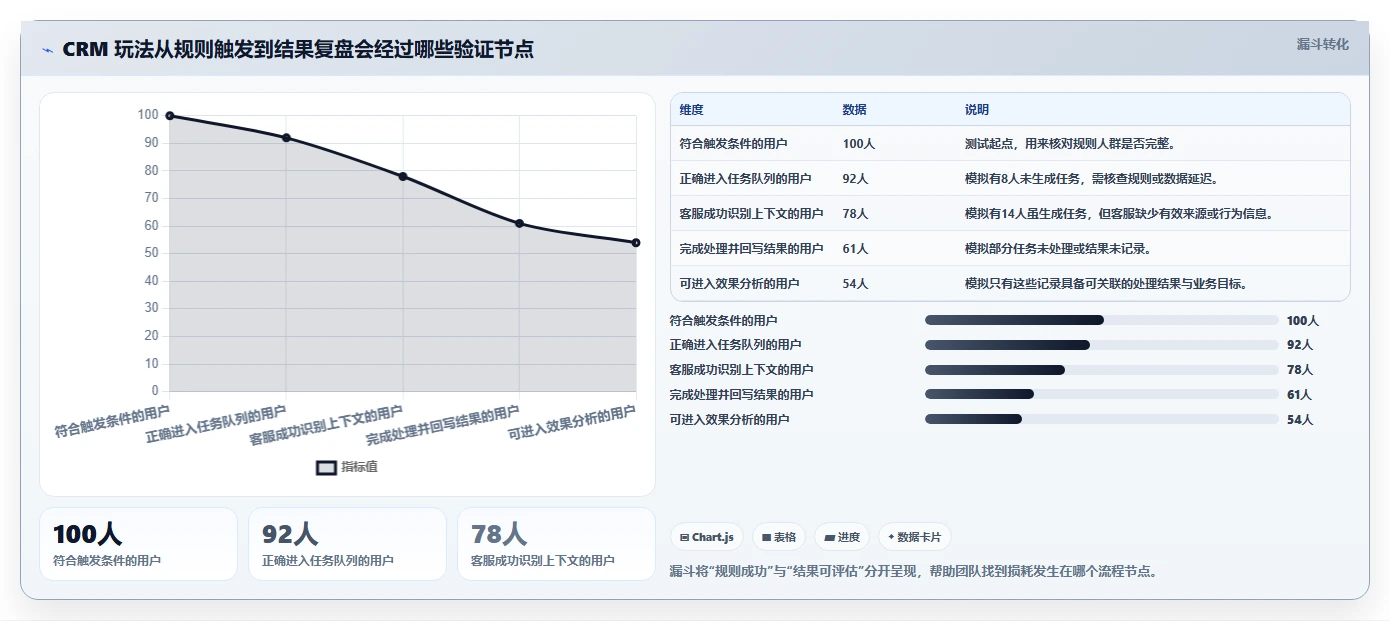Click x-axis label 正确进入任务队列的用户

point(216,424)
